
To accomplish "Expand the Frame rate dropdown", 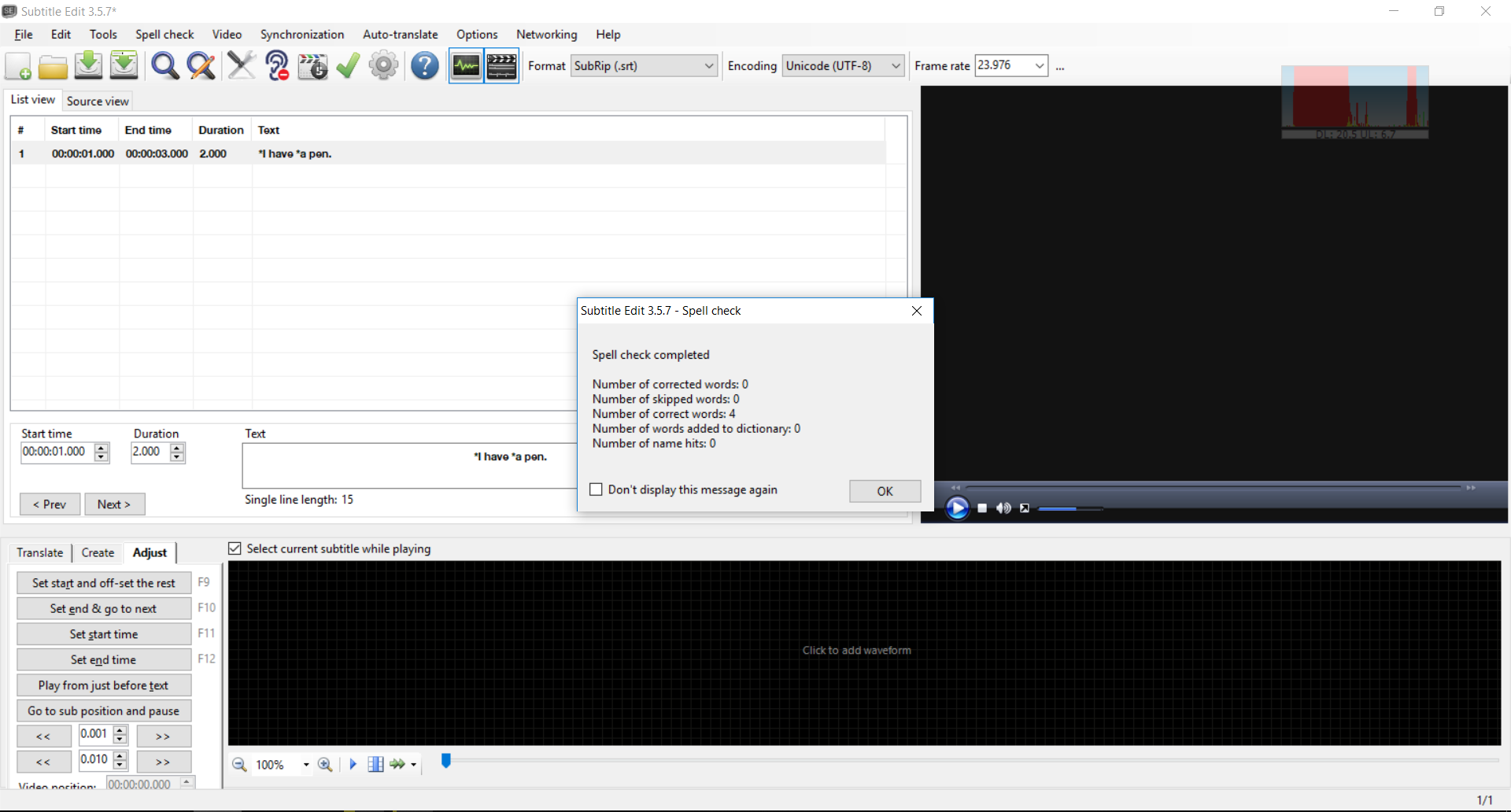I will [x=1040, y=65].
